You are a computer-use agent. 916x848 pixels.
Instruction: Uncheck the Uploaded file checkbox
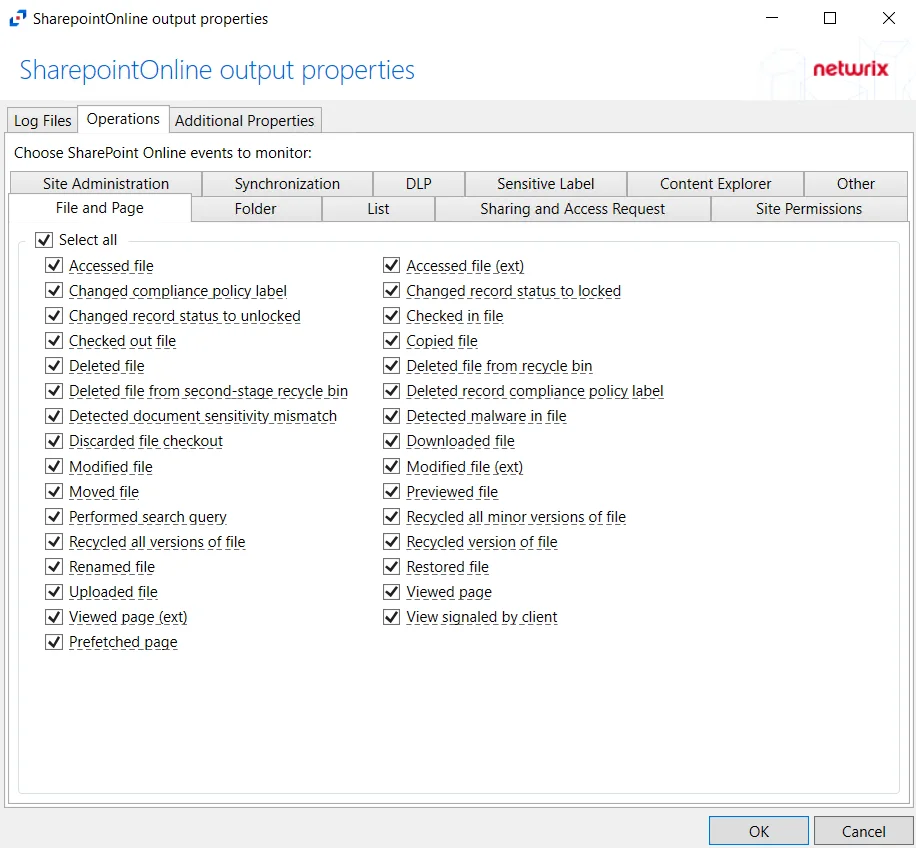click(54, 592)
